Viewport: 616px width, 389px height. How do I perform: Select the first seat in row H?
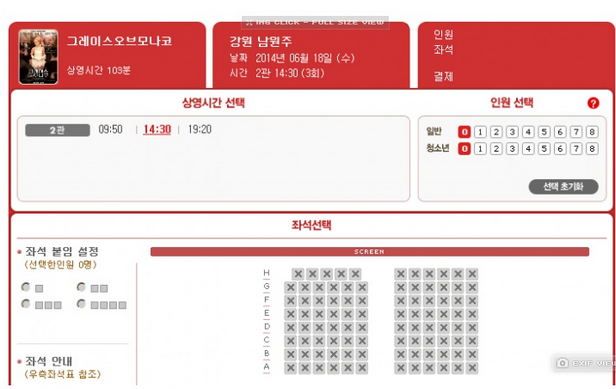pyautogui.click(x=298, y=274)
